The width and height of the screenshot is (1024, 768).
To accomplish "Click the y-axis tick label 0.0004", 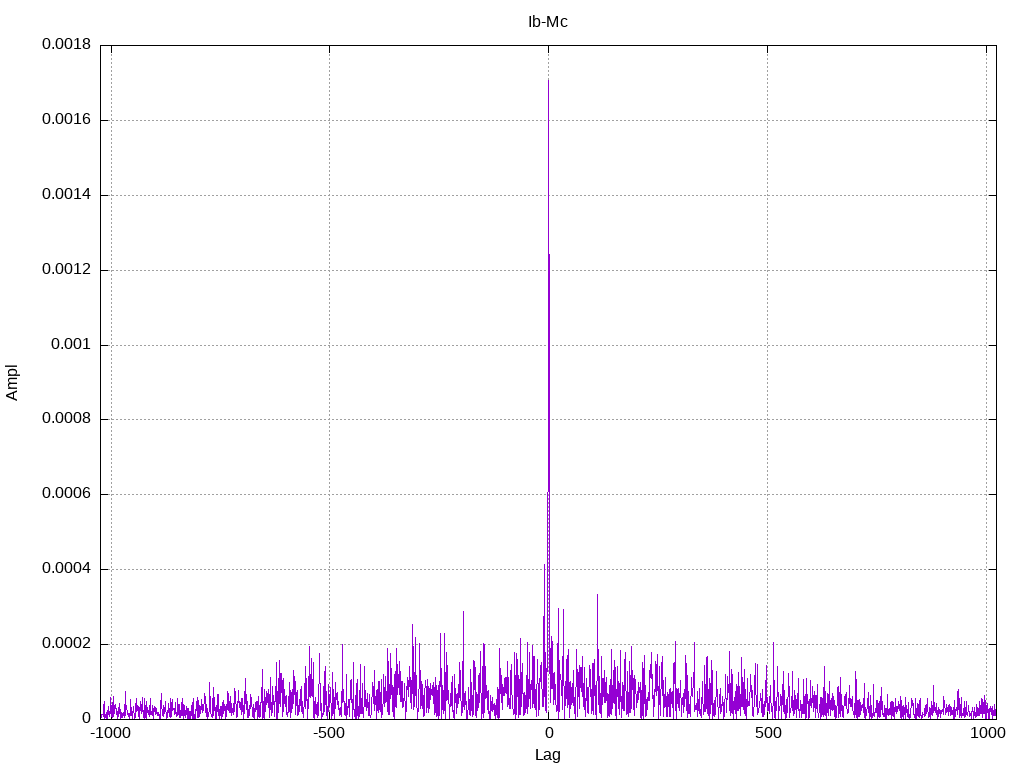I will tap(67, 569).
